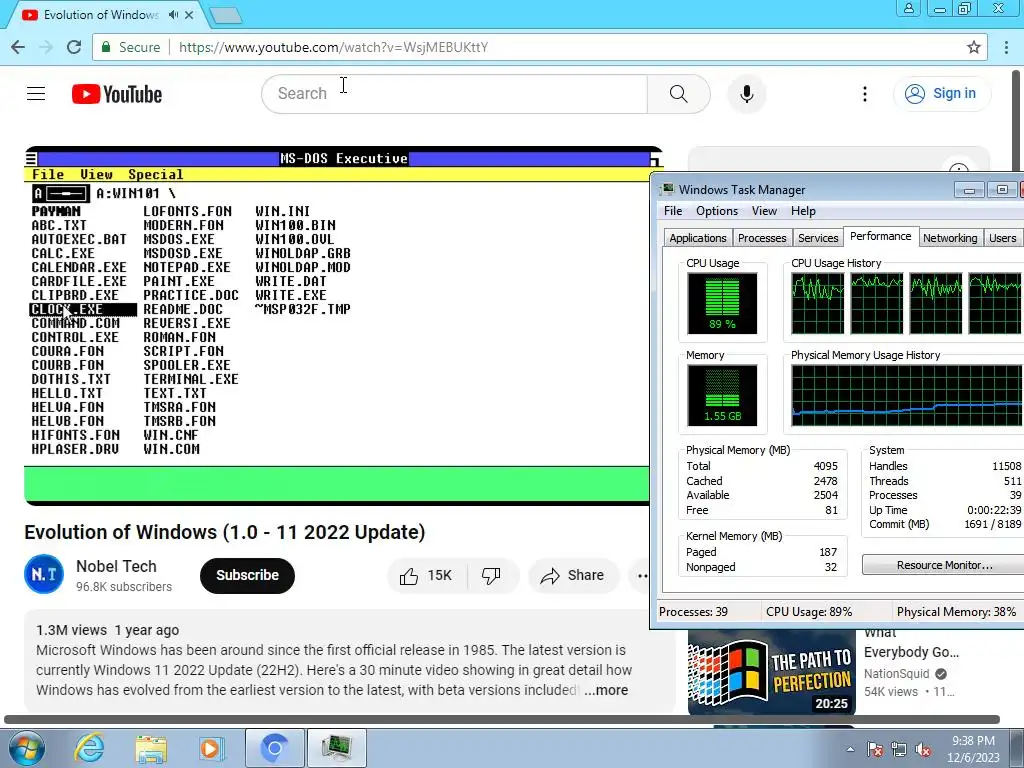Screen dimensions: 1024x768
Task: Open Windows Explorer folder on taskbar
Action: [x=151, y=748]
